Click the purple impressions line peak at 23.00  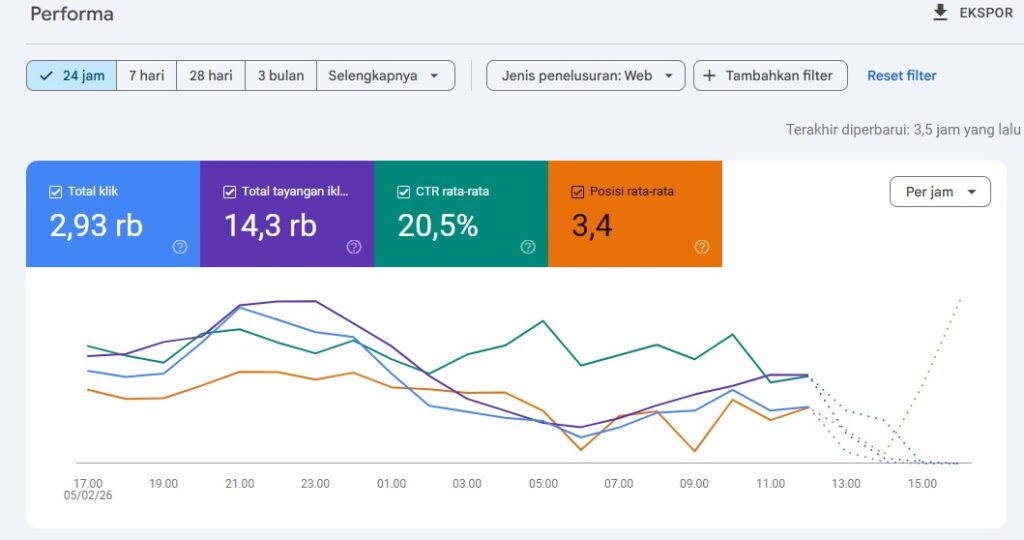315,301
